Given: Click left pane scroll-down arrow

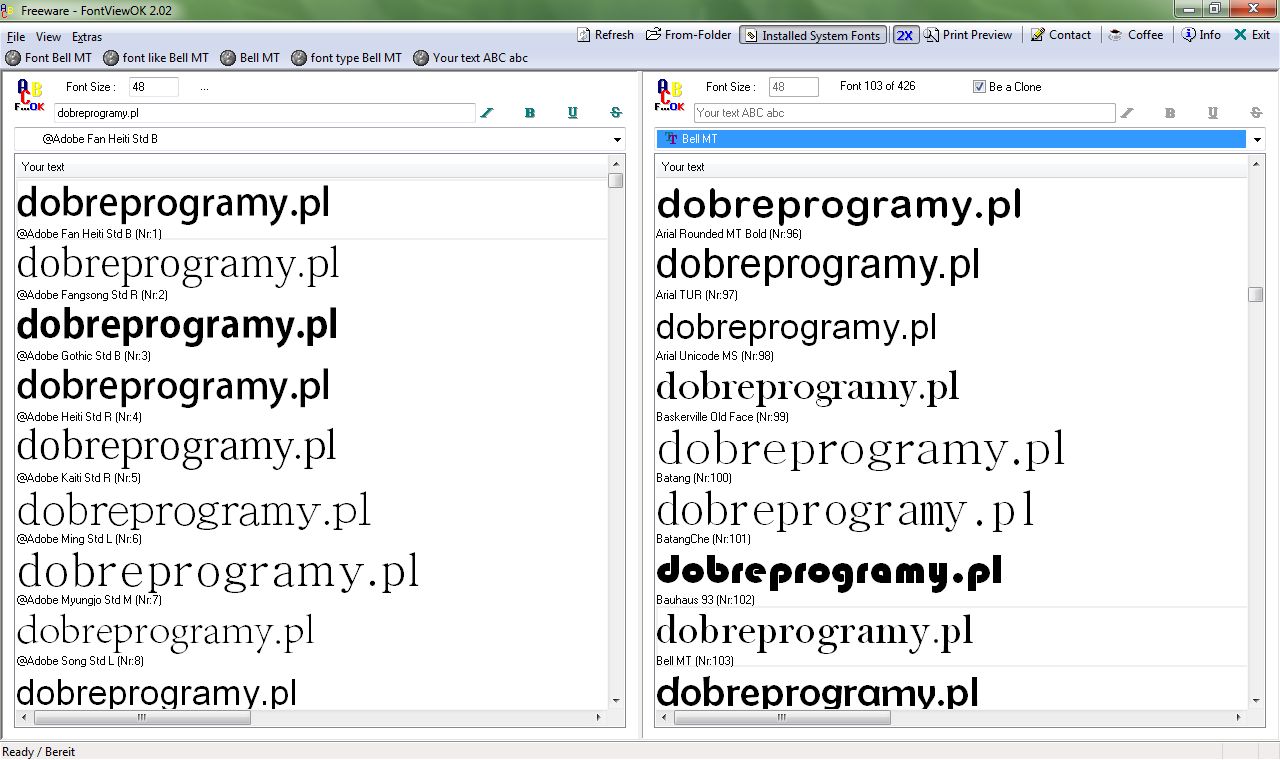Looking at the screenshot, I should pos(616,701).
